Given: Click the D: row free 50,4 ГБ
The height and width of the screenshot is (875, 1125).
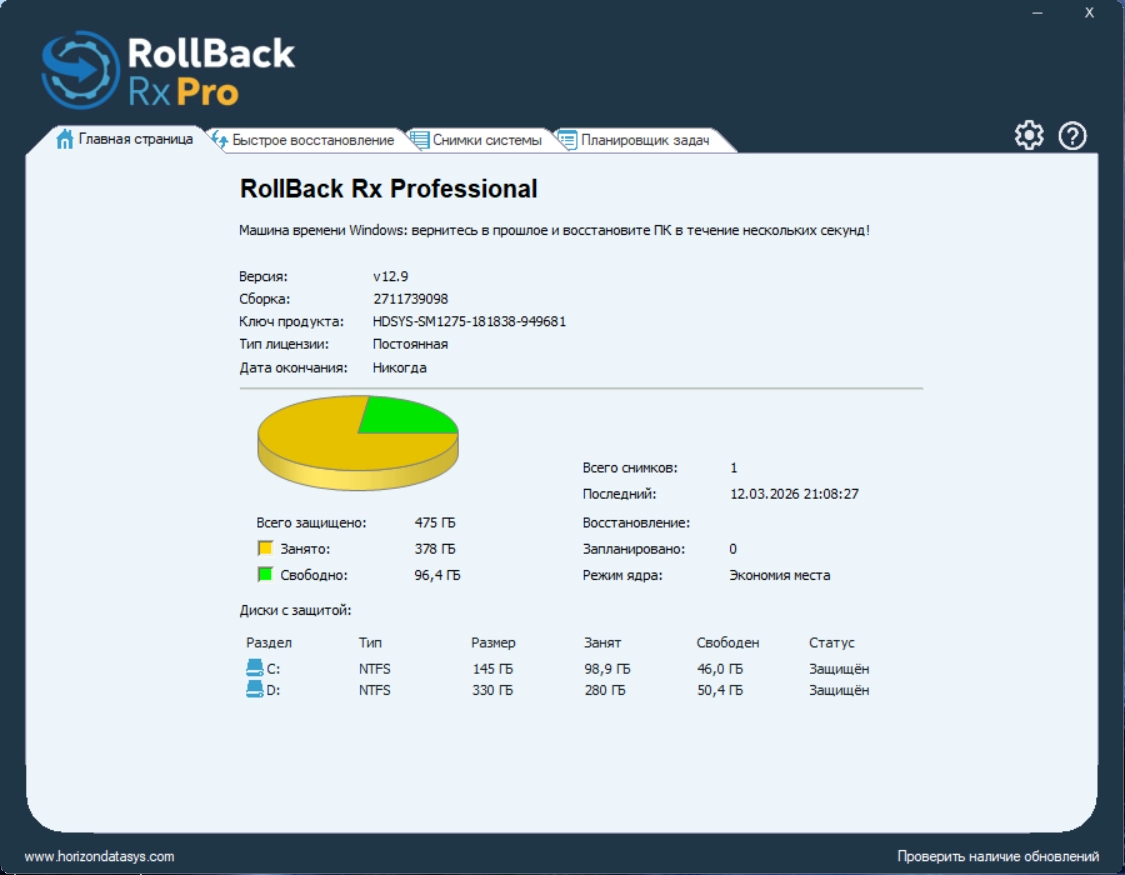Looking at the screenshot, I should coord(720,689).
